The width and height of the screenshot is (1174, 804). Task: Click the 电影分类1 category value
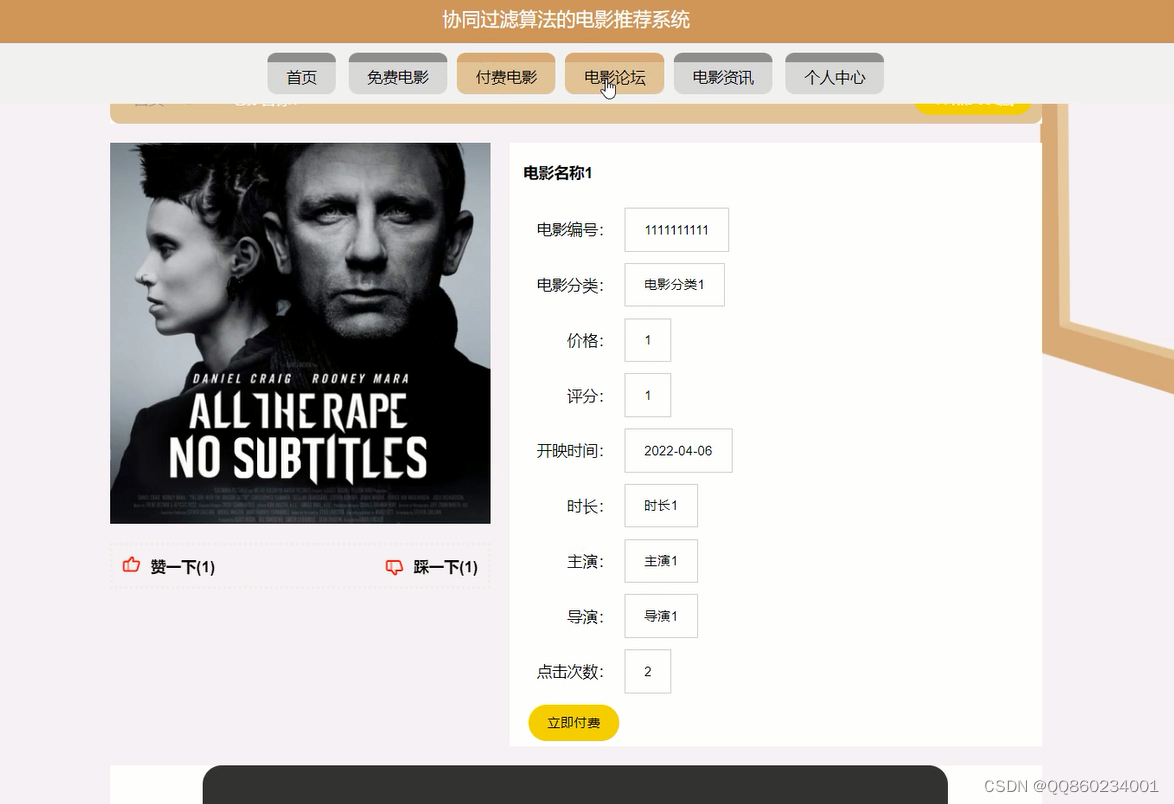[x=675, y=284]
